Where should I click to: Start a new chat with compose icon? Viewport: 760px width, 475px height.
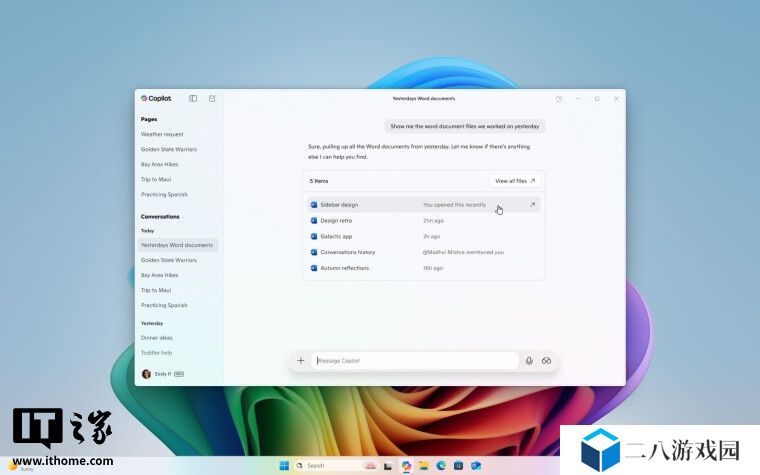212,98
